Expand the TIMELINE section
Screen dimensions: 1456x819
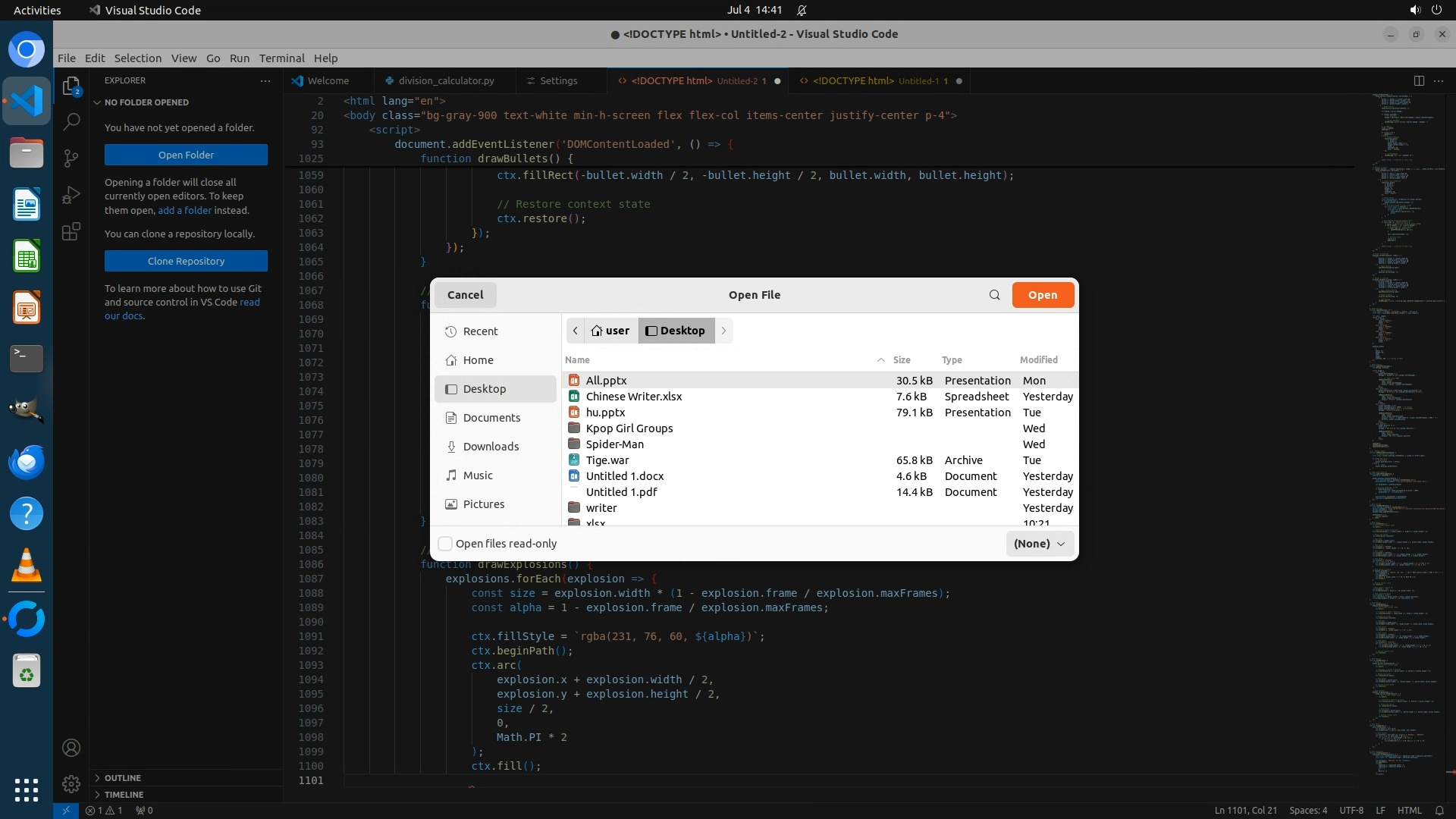(124, 795)
